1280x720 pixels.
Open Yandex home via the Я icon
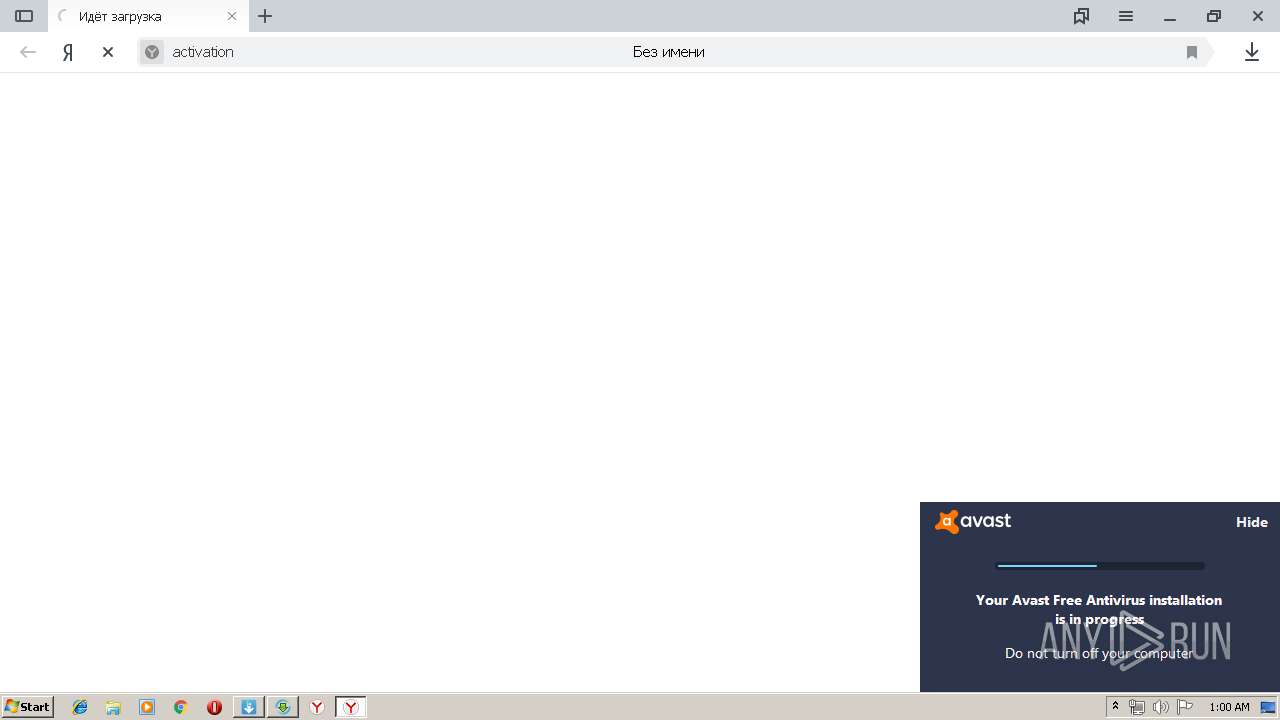(68, 52)
